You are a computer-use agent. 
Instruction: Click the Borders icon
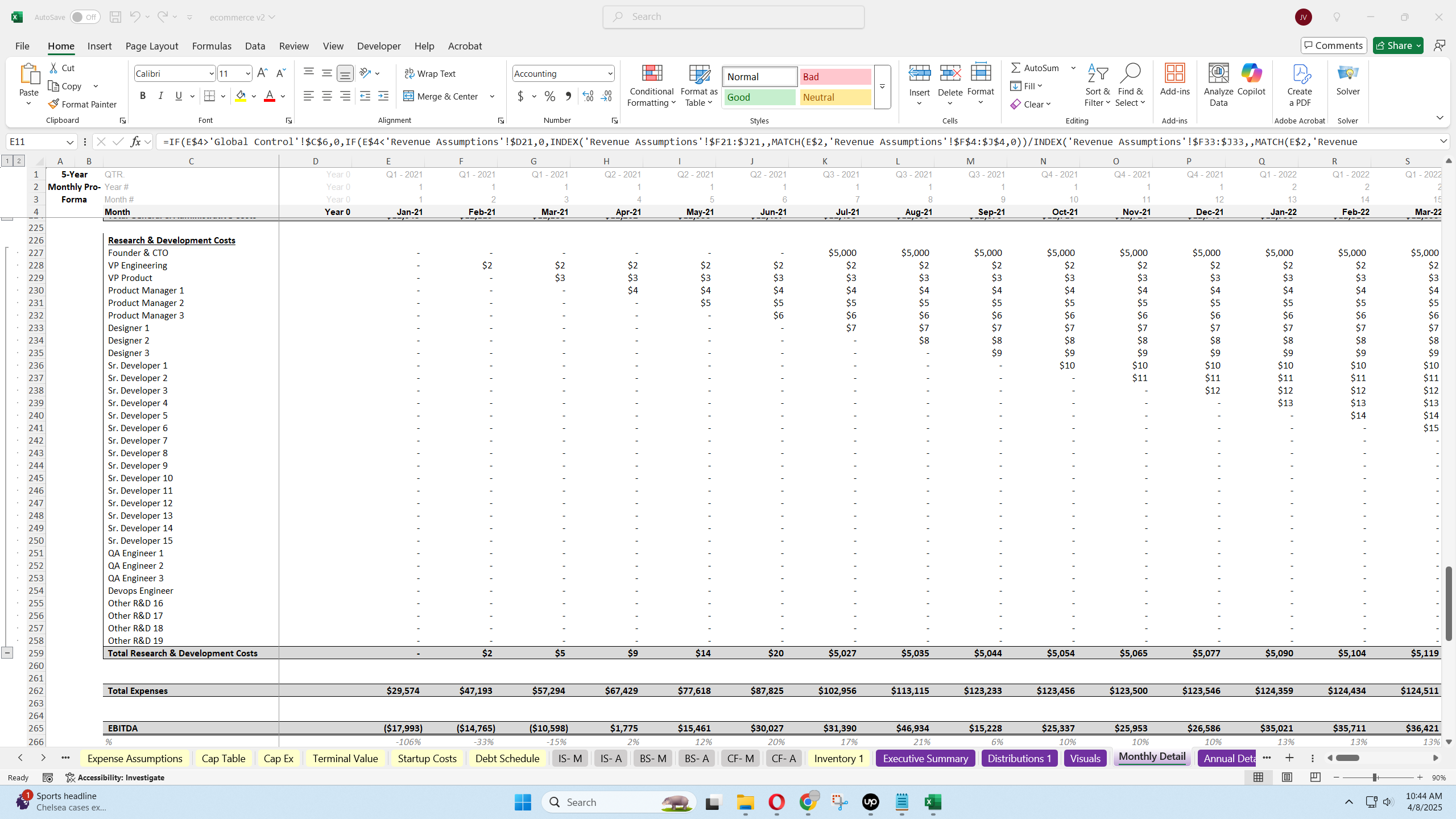[209, 96]
